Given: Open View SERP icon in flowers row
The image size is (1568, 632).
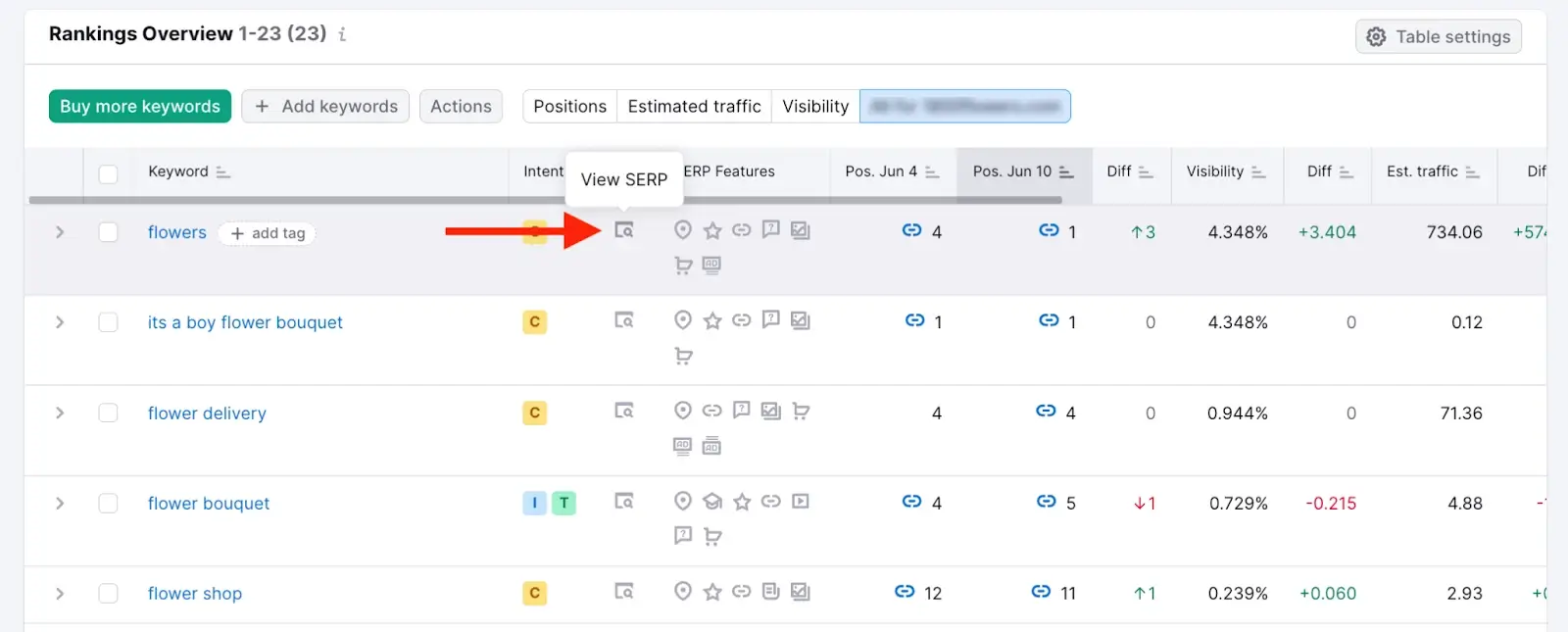Looking at the screenshot, I should coord(624,230).
